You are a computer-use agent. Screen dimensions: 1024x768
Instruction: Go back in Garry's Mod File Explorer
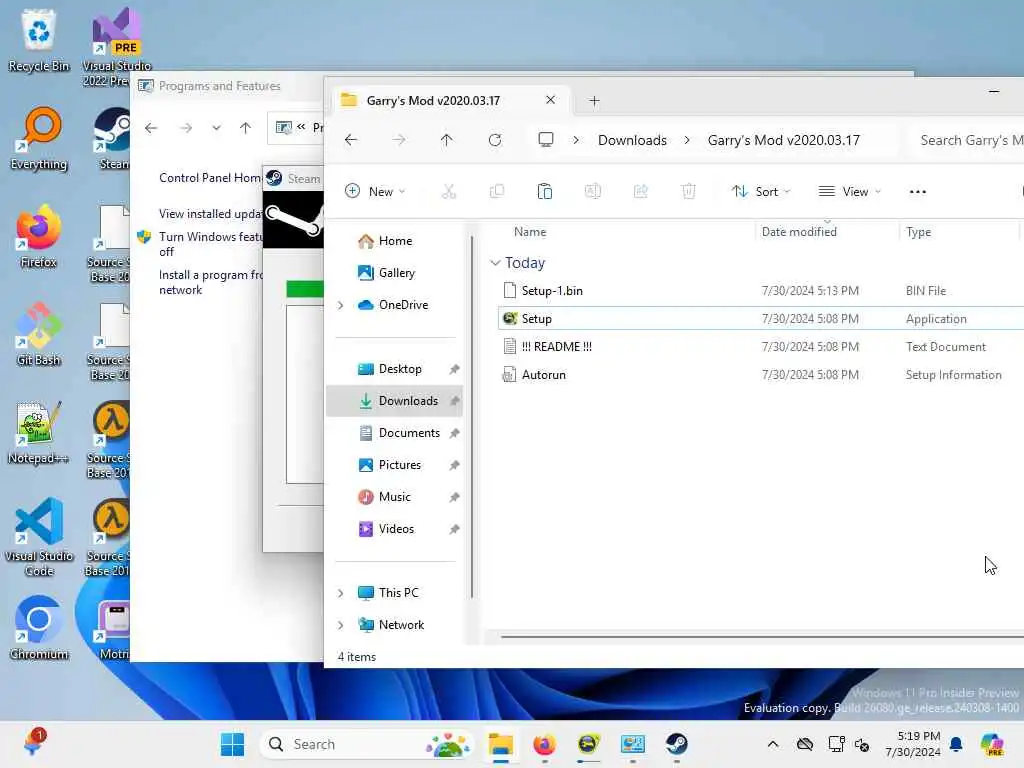[x=351, y=140]
